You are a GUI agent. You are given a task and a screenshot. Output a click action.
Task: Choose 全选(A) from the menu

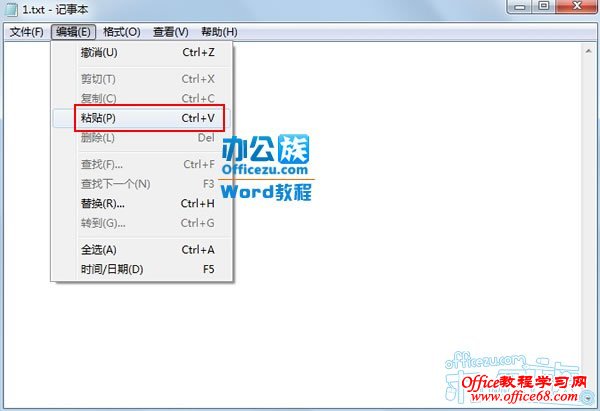coord(142,250)
